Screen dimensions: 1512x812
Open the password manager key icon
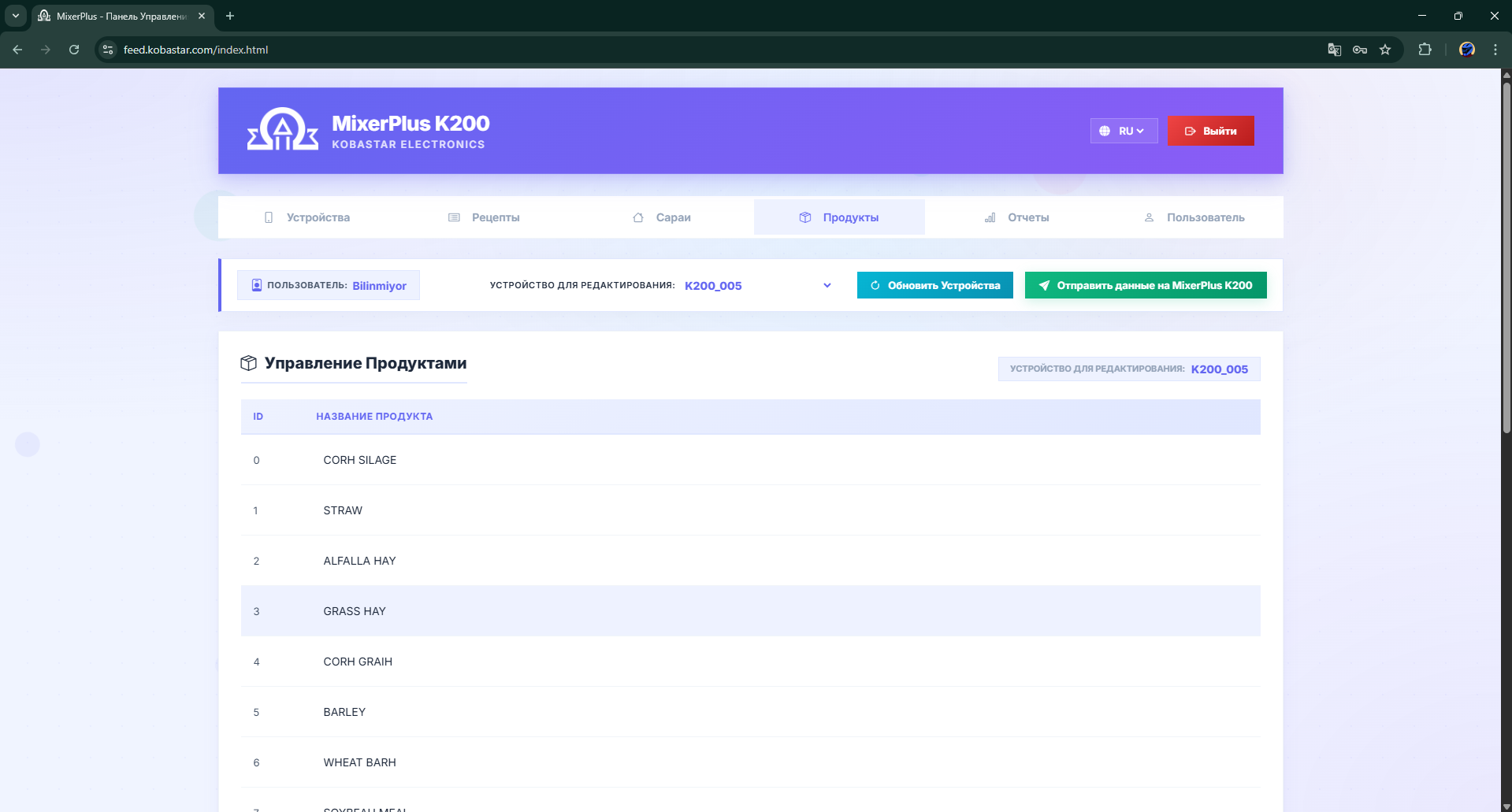coord(1360,50)
